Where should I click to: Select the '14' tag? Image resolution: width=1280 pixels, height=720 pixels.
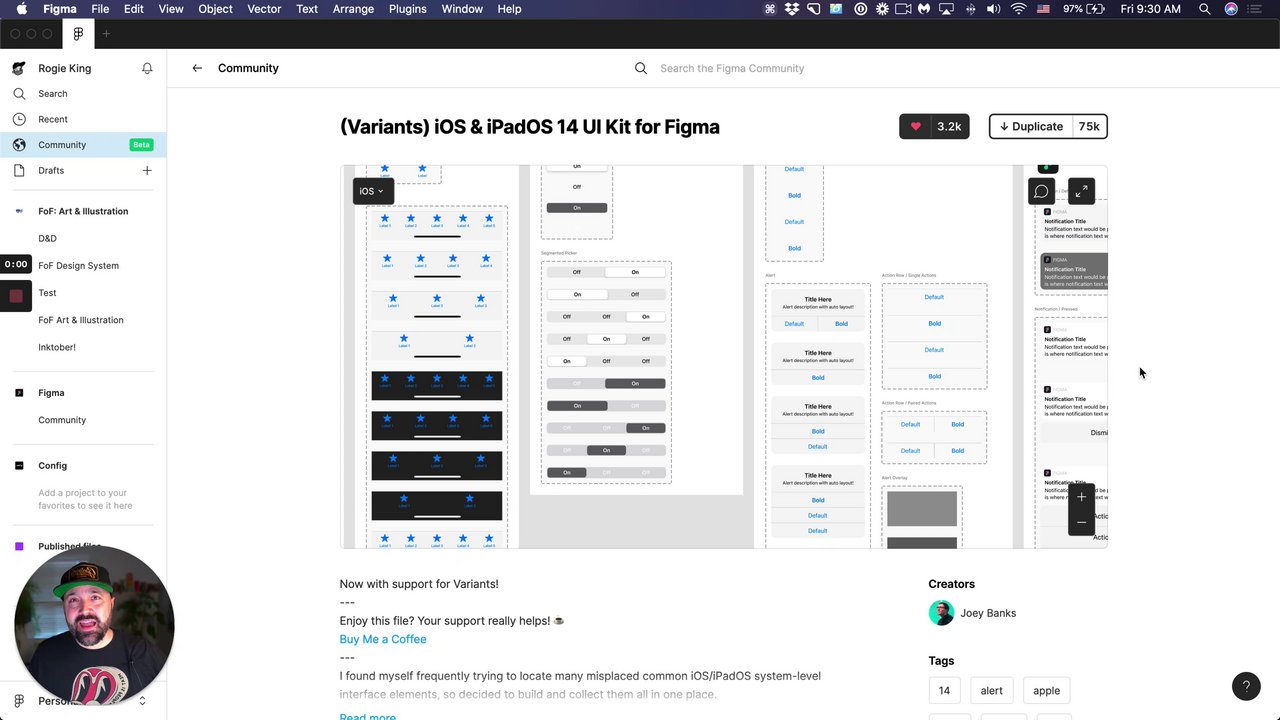coord(944,691)
